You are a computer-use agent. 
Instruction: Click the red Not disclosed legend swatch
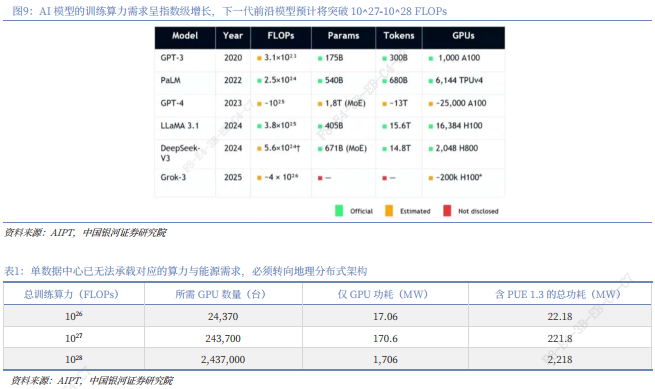[x=447, y=211]
